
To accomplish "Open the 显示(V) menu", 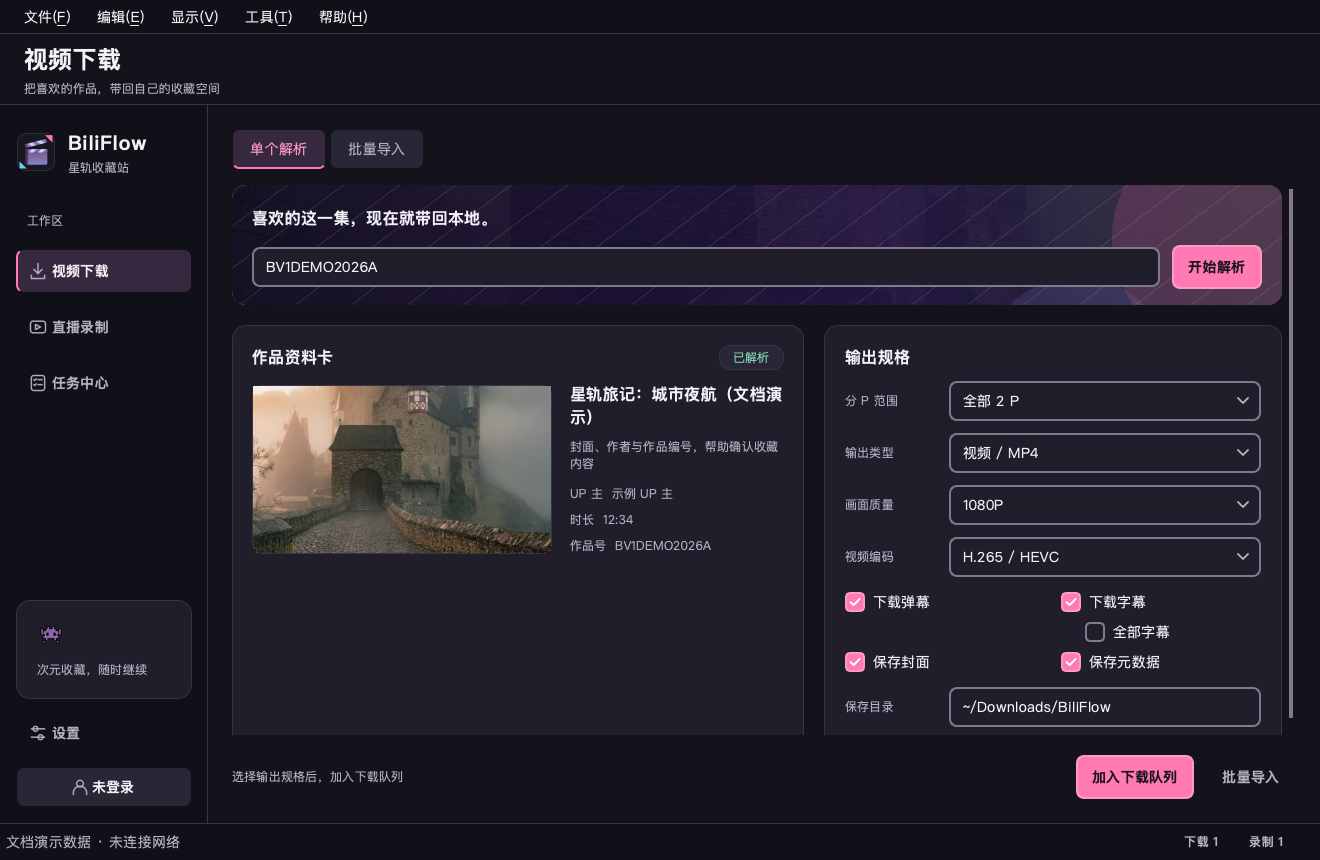I will coord(195,17).
